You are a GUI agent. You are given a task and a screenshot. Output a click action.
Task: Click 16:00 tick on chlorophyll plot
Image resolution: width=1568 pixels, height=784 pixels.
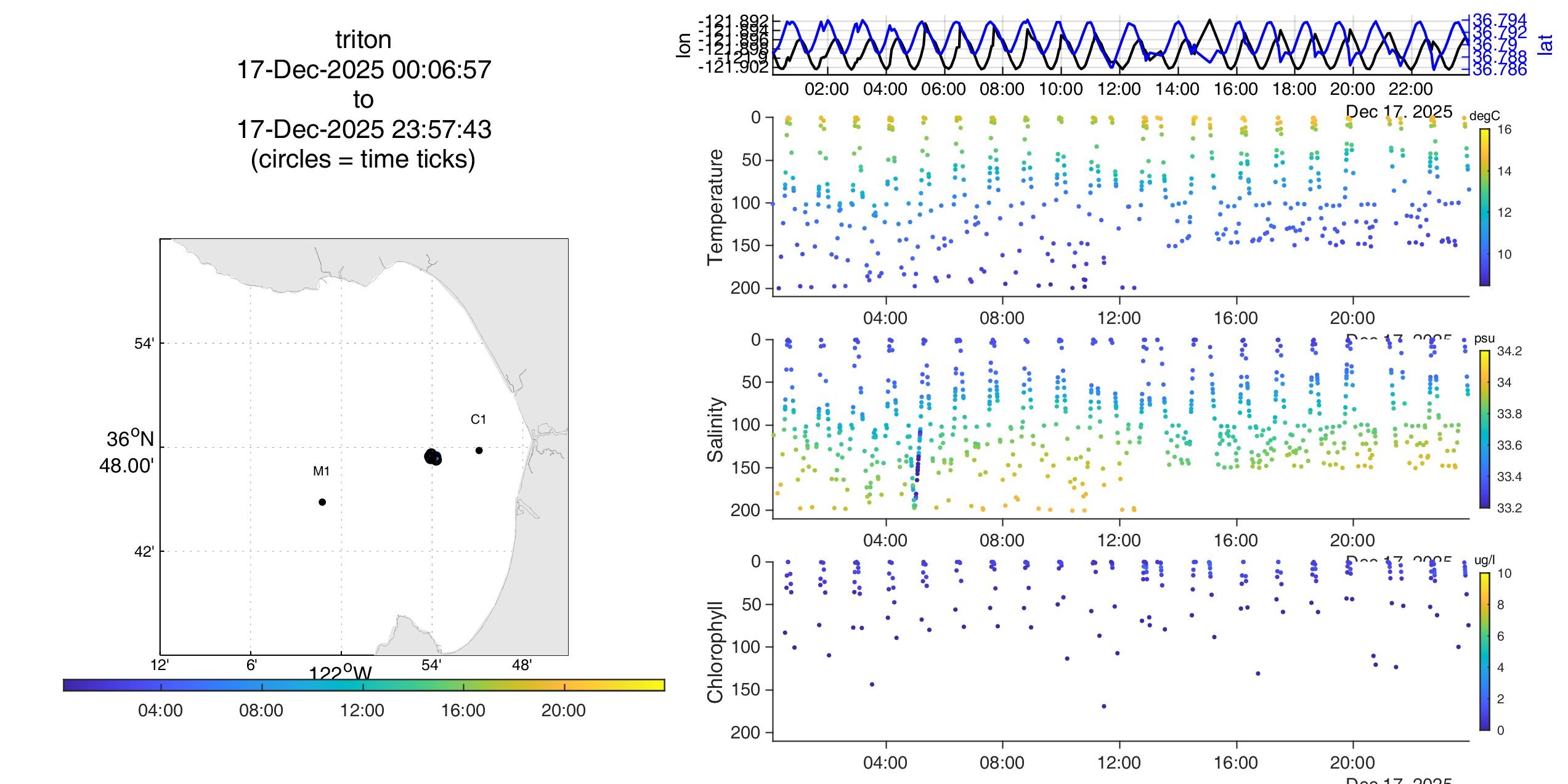[x=1235, y=763]
